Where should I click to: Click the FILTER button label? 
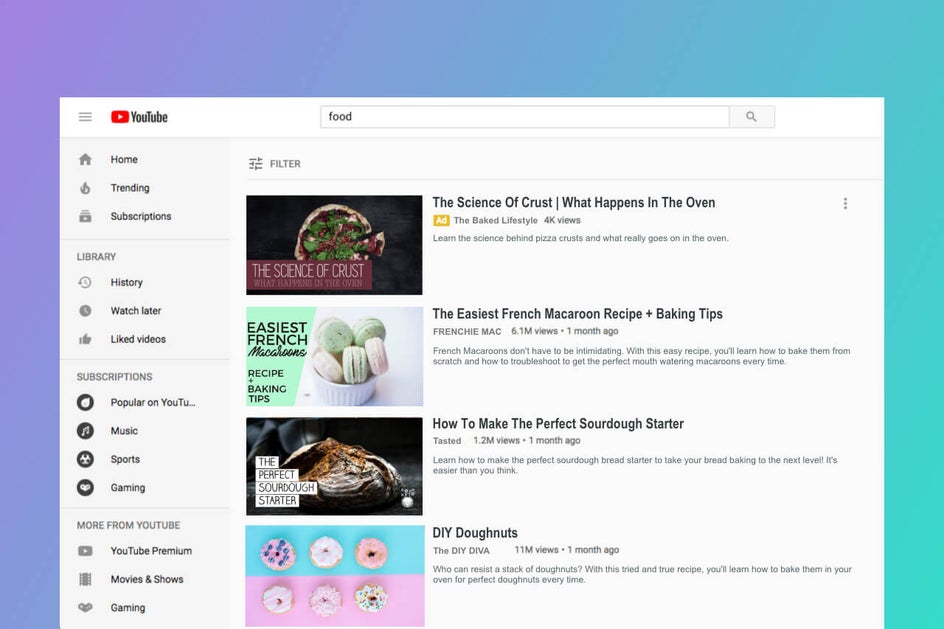coord(285,164)
